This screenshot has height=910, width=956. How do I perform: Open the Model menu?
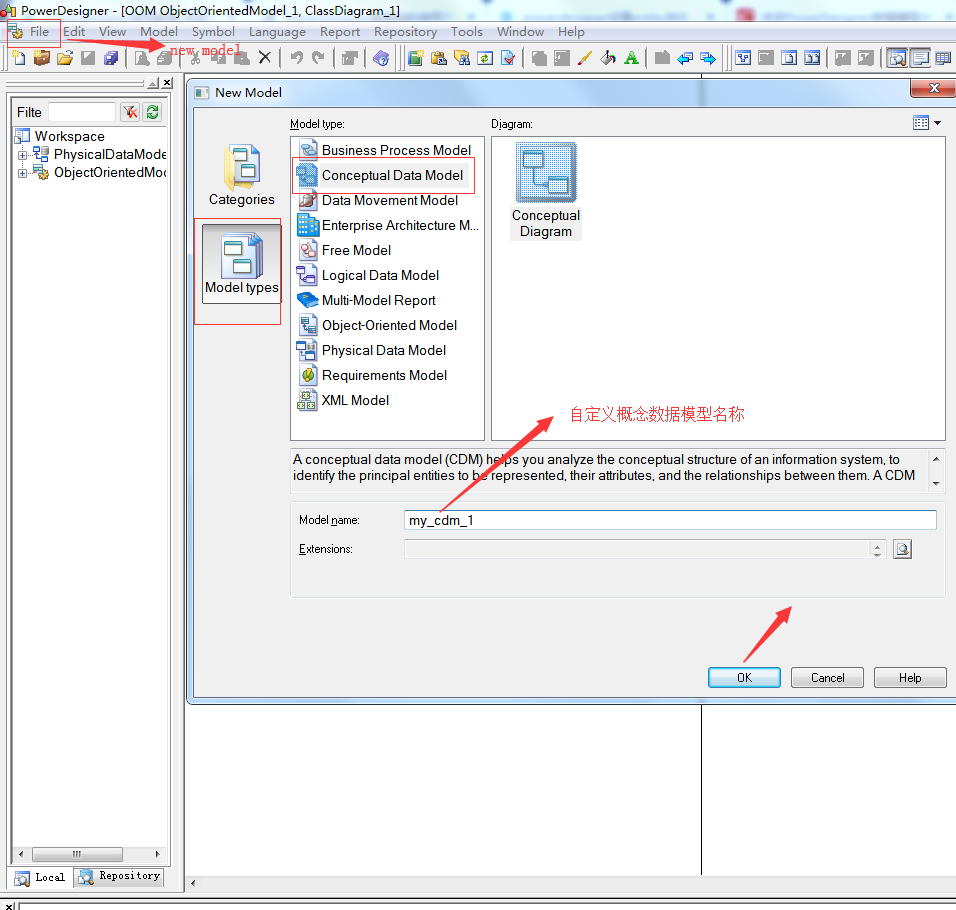159,32
